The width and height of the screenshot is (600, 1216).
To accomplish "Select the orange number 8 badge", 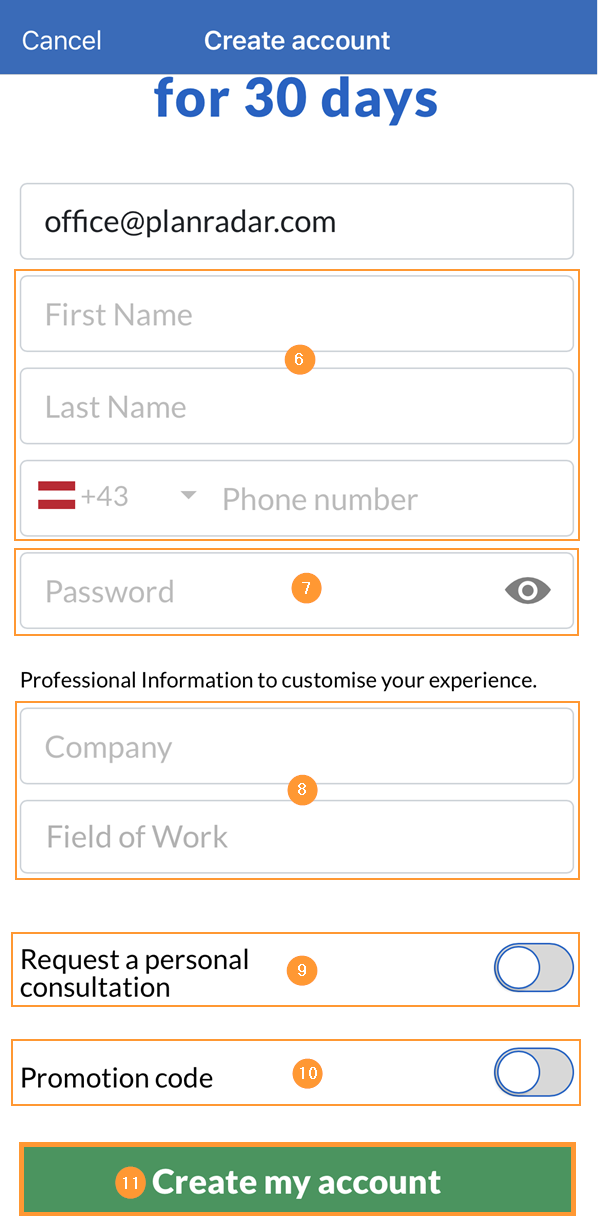I will click(x=302, y=791).
